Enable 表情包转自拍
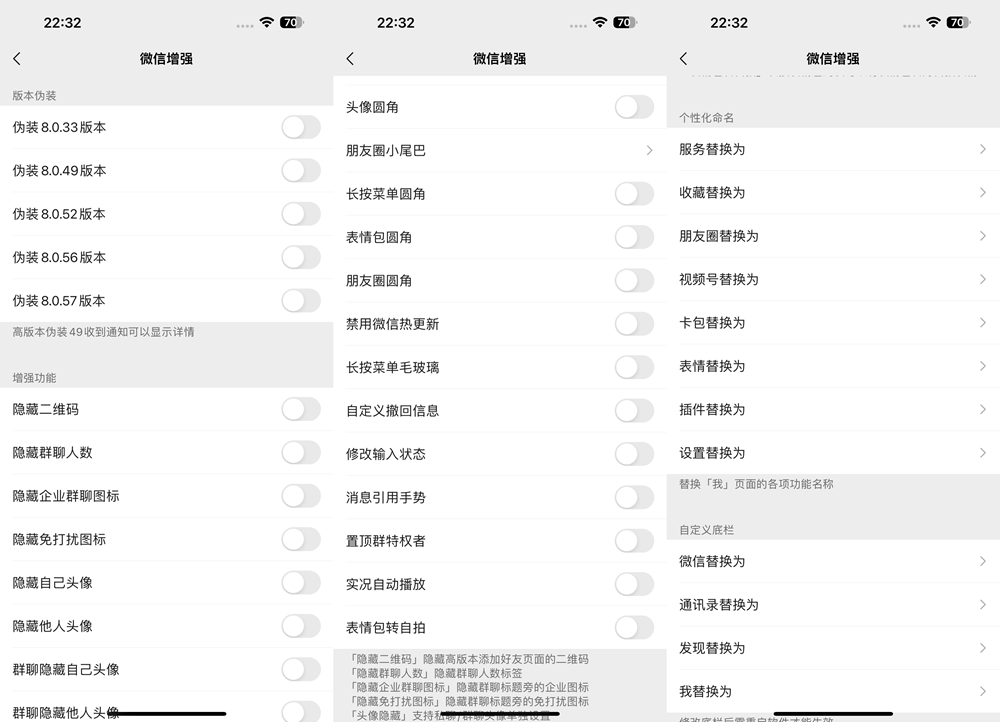Viewport: 1000px width, 722px height. tap(634, 626)
